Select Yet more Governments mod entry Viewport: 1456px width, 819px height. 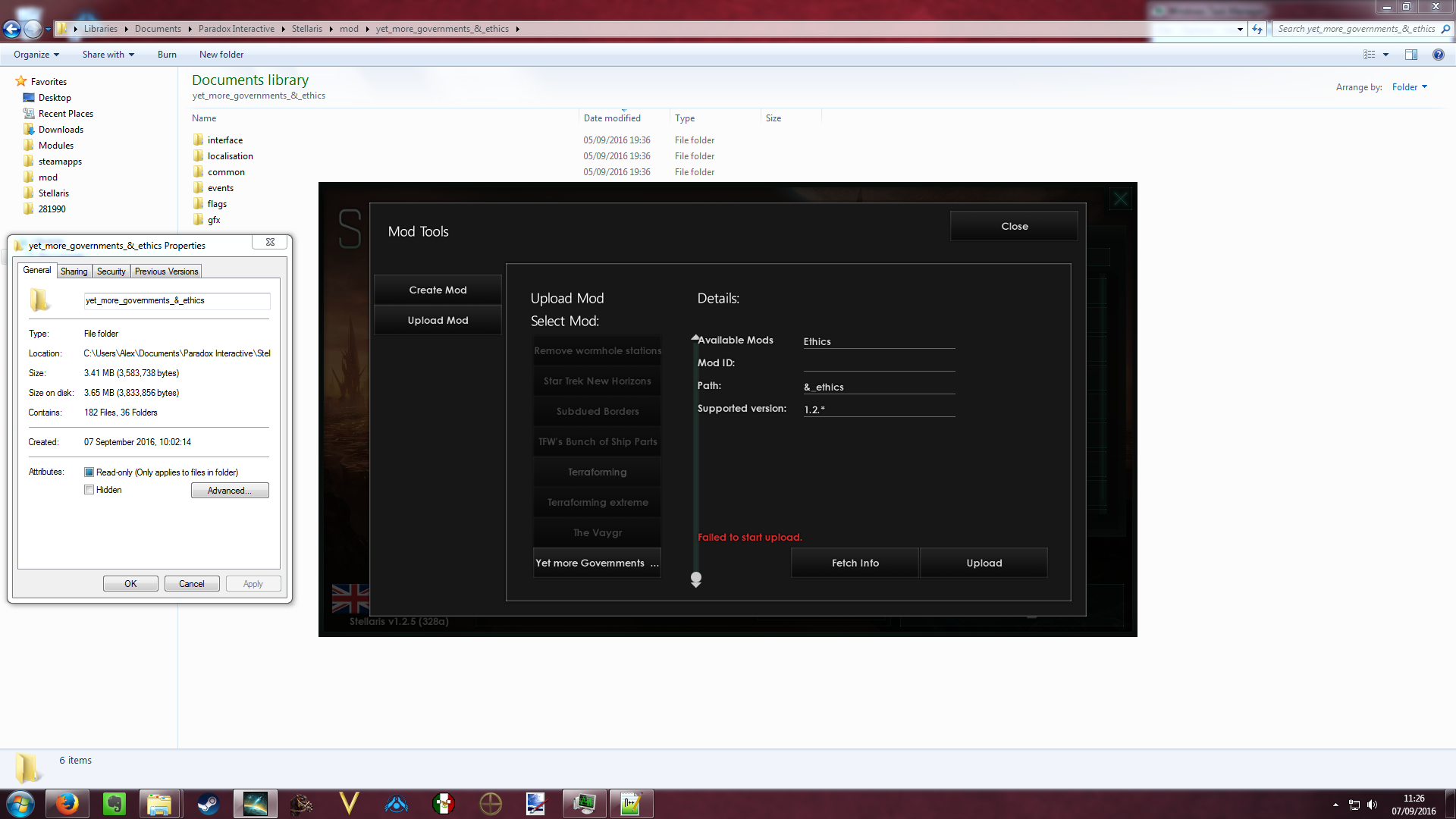(x=597, y=563)
